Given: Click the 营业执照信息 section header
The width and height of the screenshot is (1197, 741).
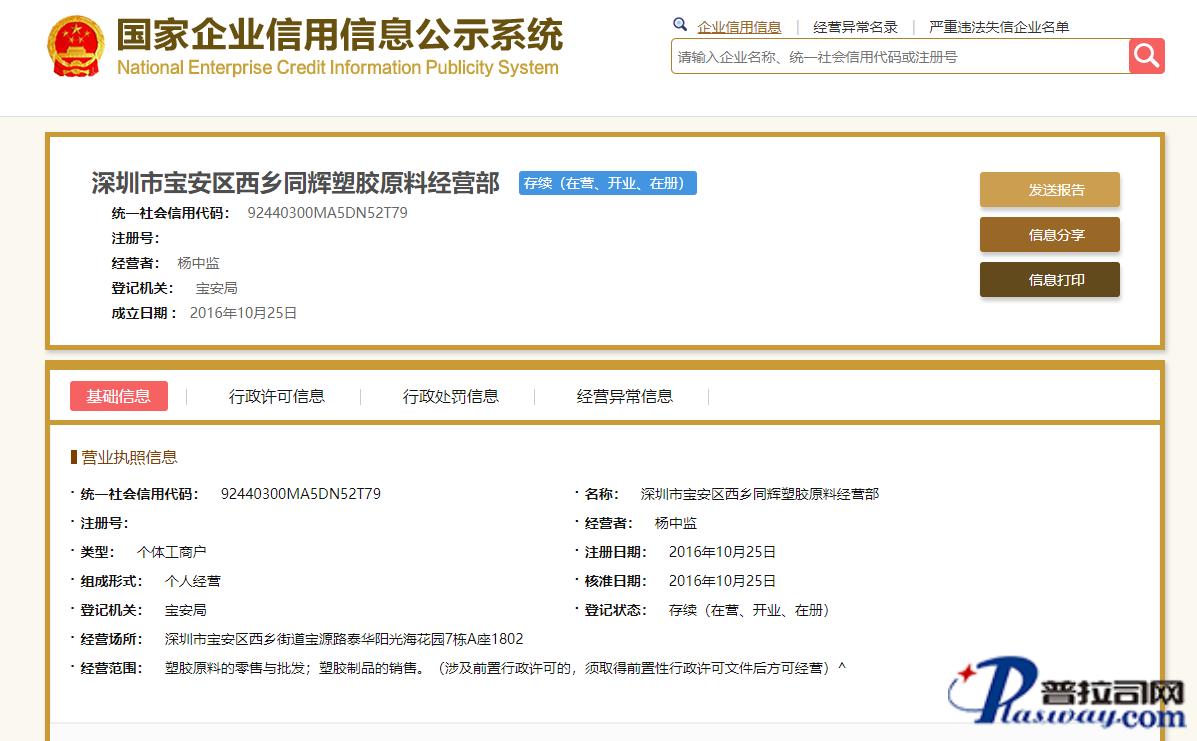Looking at the screenshot, I should 128,457.
